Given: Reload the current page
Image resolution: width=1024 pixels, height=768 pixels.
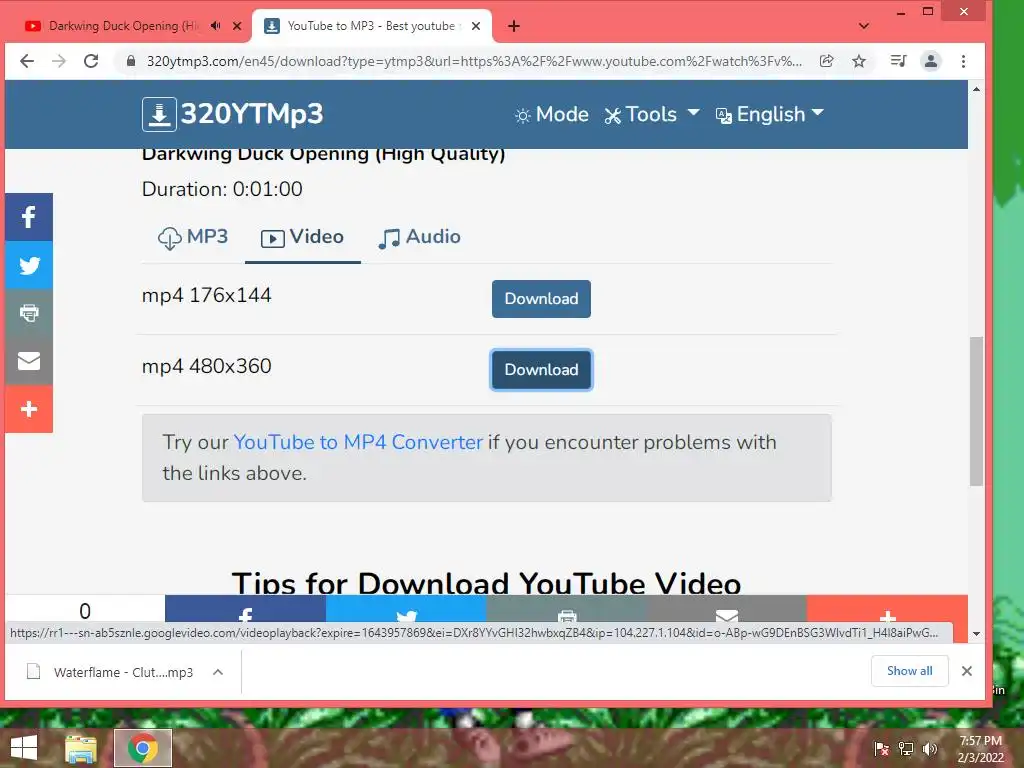Looking at the screenshot, I should tap(91, 61).
